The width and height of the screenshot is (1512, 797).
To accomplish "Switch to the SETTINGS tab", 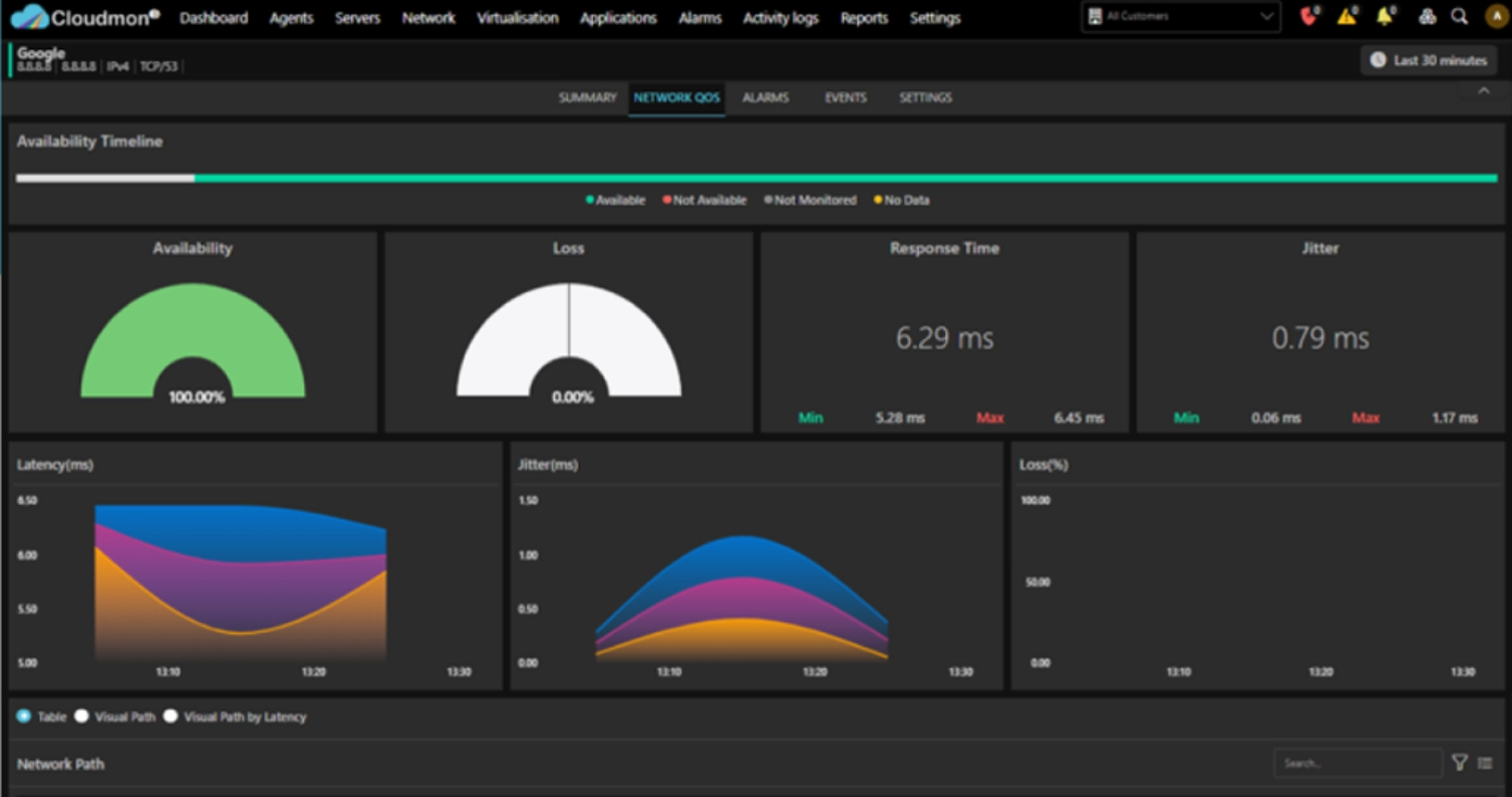I will tap(926, 97).
